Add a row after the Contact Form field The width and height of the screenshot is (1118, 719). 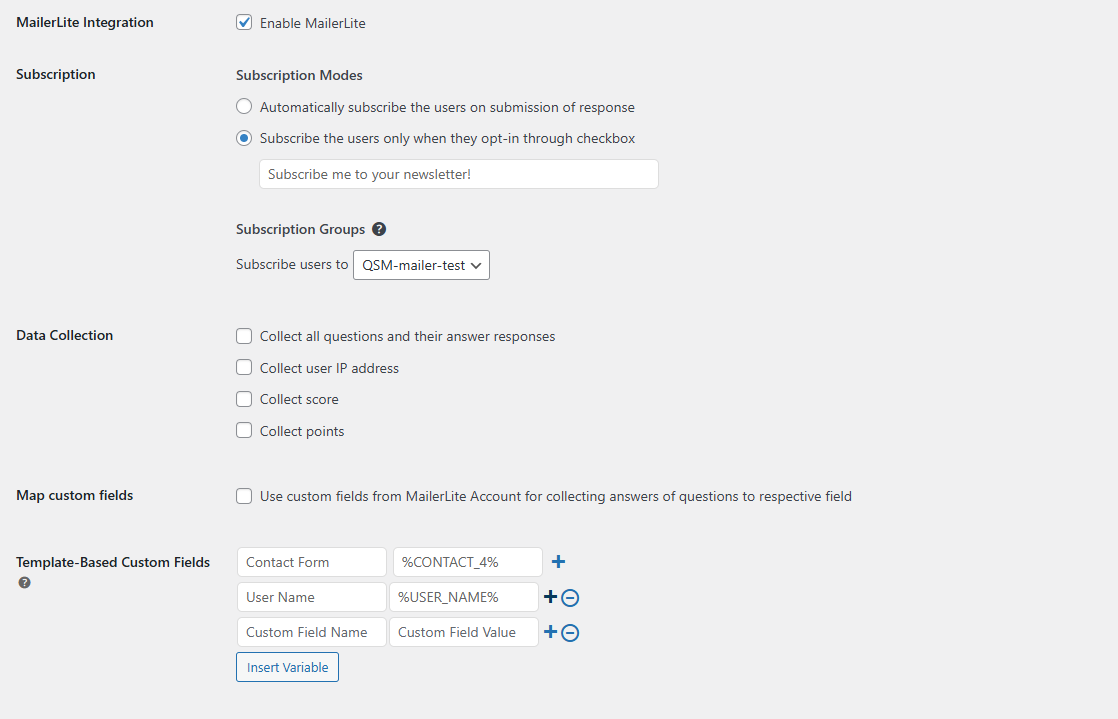coord(558,561)
